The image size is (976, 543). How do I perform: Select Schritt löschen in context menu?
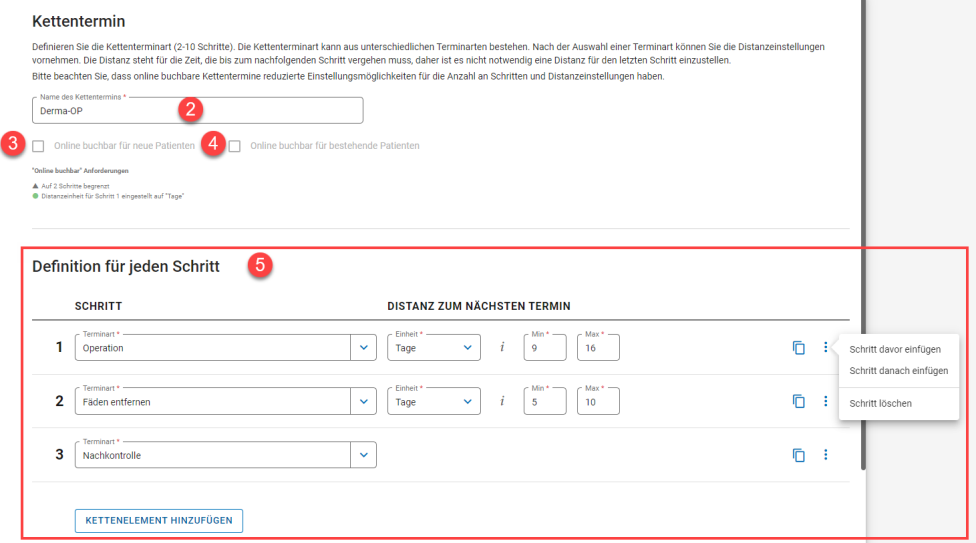click(x=880, y=404)
